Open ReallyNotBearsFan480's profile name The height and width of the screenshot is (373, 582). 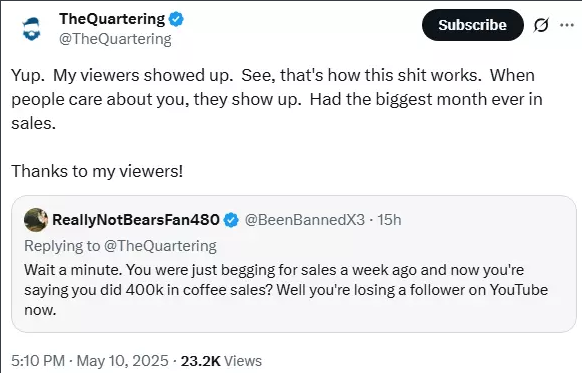[x=136, y=220]
